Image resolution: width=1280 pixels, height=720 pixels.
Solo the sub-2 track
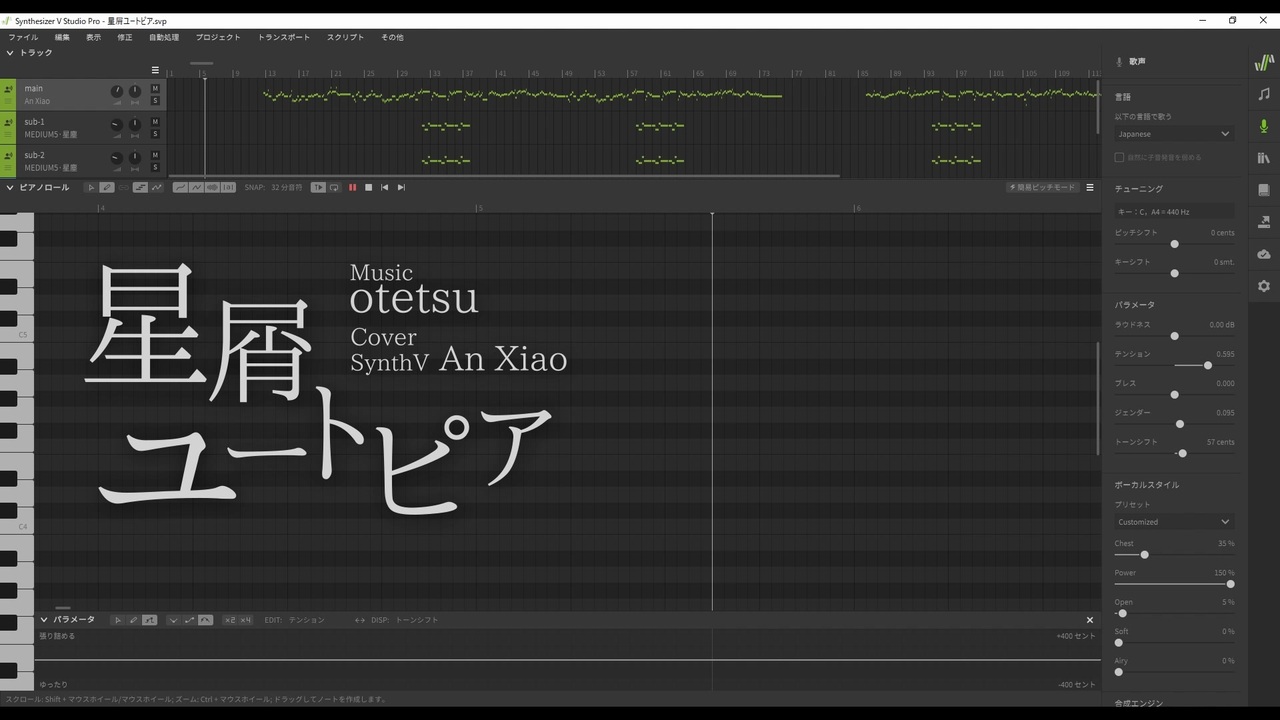(155, 167)
